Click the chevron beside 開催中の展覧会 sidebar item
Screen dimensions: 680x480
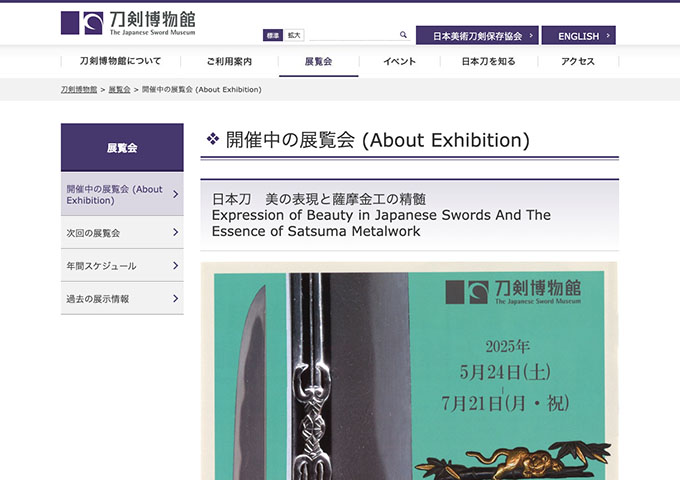click(x=176, y=194)
